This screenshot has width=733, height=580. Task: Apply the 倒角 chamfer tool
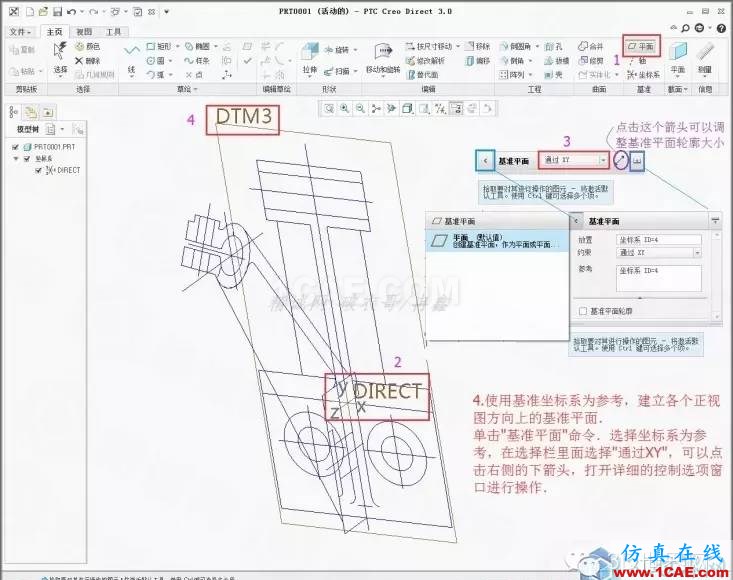[512, 61]
